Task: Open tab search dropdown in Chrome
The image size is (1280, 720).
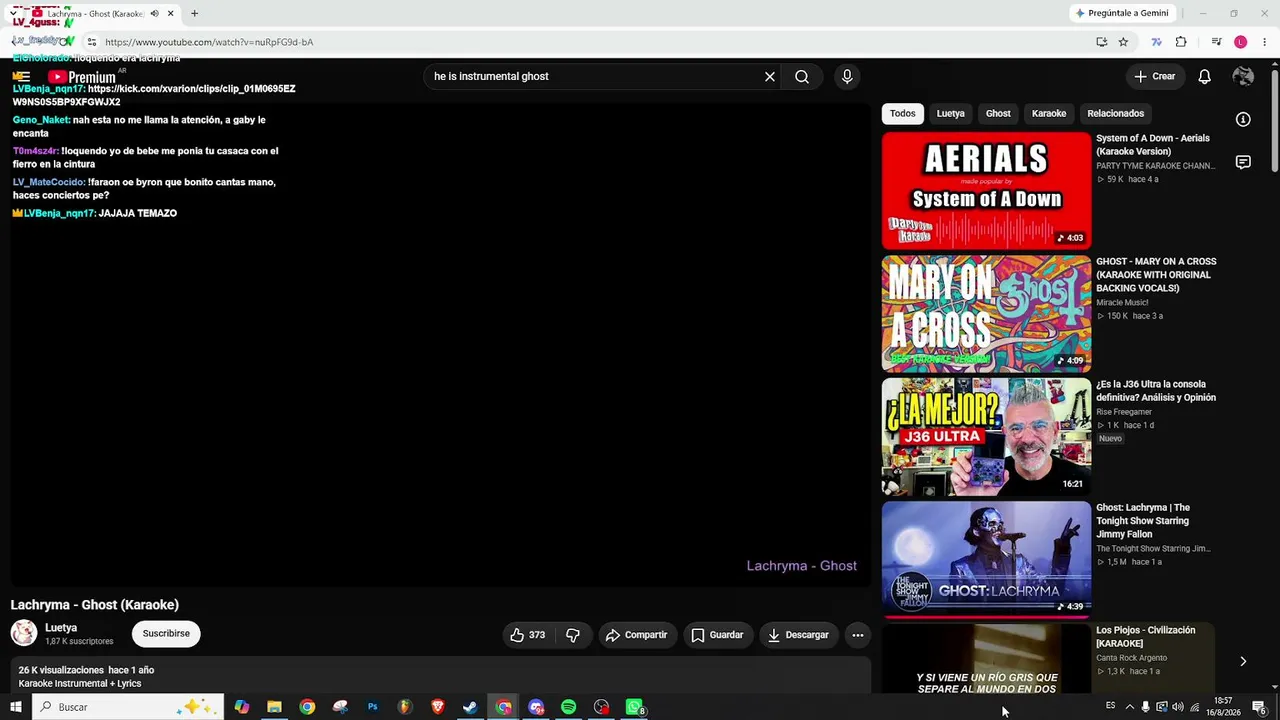Action: pyautogui.click(x=13, y=13)
